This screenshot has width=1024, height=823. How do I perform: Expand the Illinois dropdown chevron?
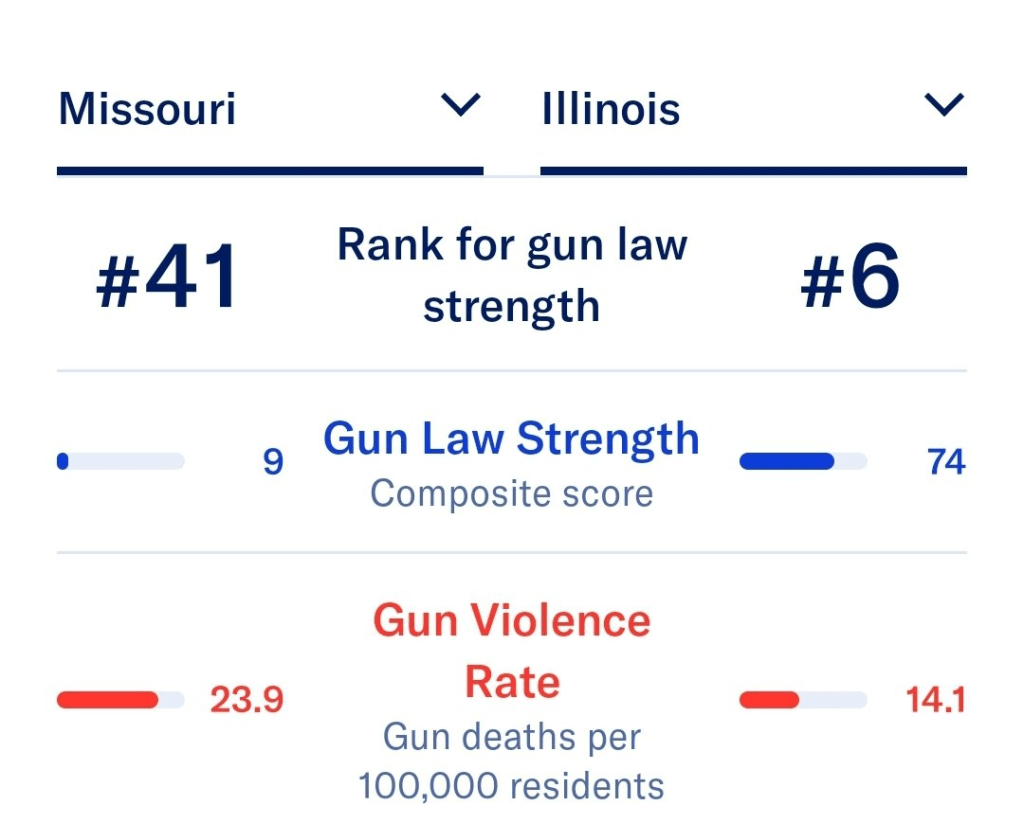[x=944, y=105]
